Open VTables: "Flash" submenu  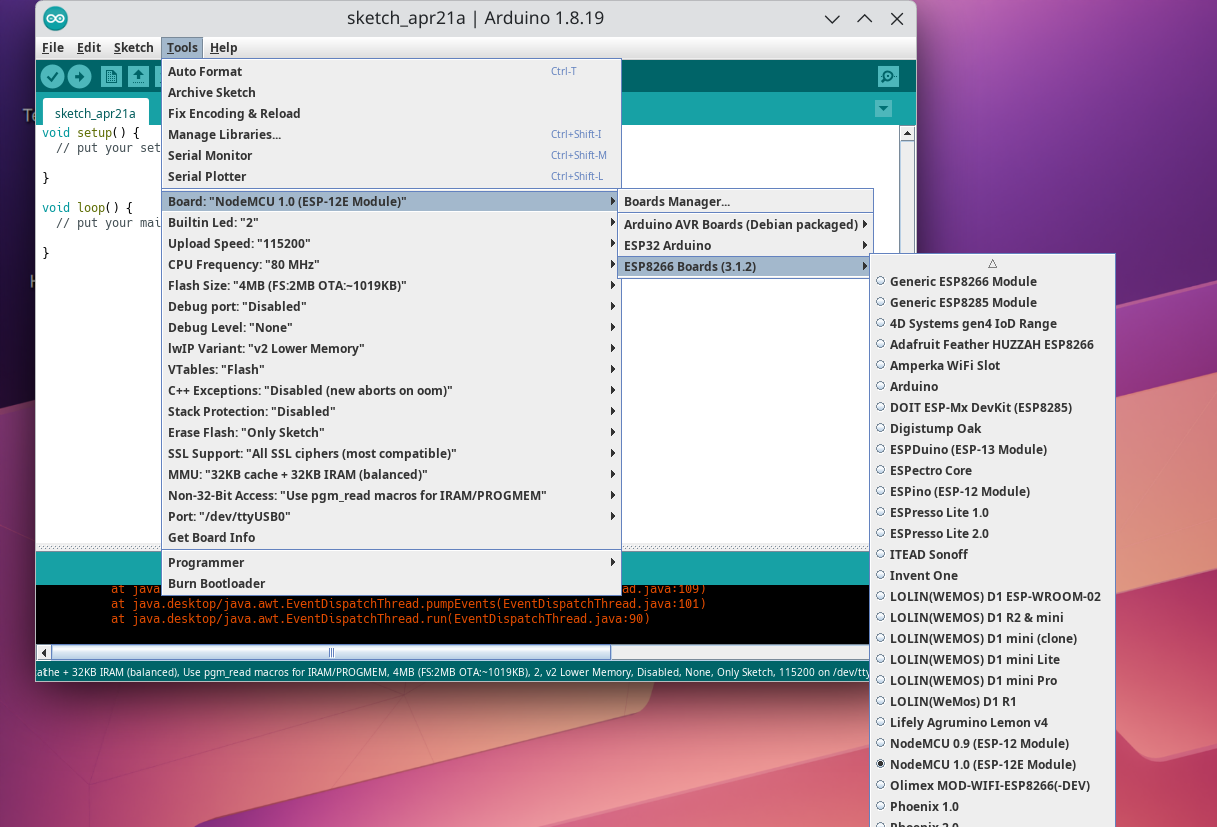click(391, 369)
